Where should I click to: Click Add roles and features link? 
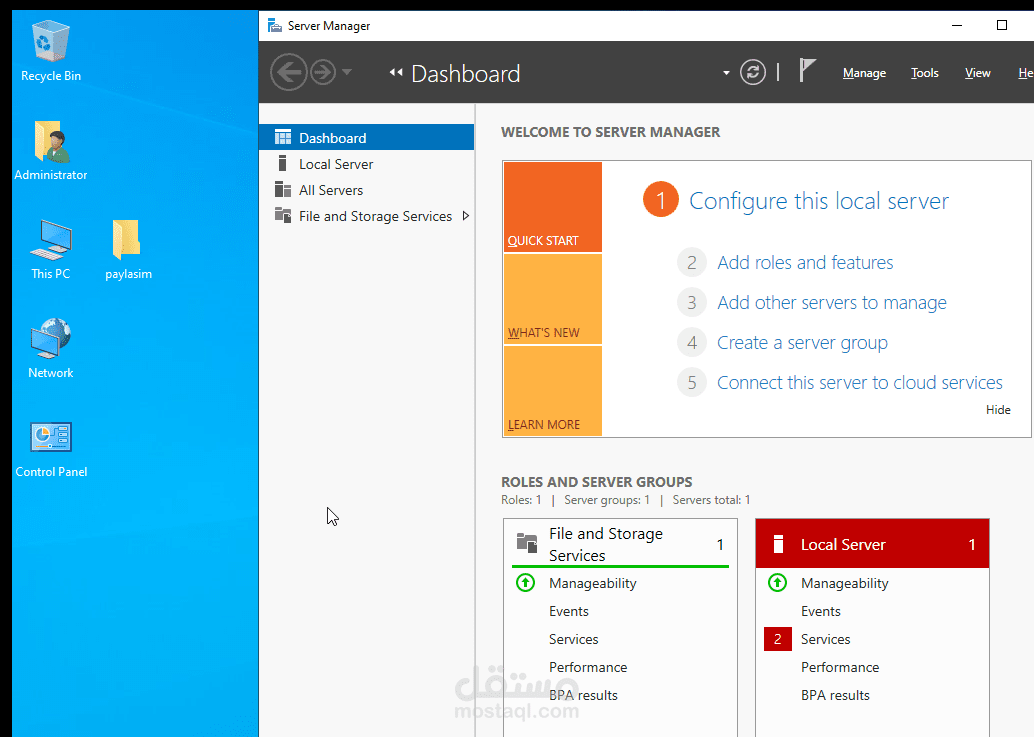(805, 262)
